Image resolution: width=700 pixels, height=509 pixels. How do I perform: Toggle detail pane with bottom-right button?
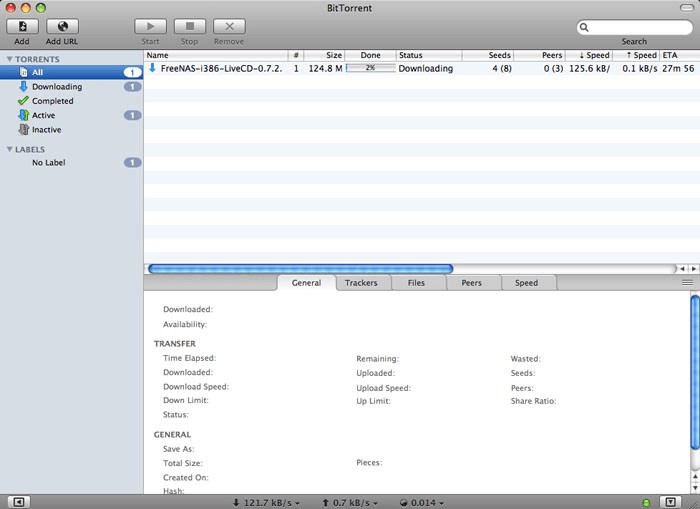(671, 502)
